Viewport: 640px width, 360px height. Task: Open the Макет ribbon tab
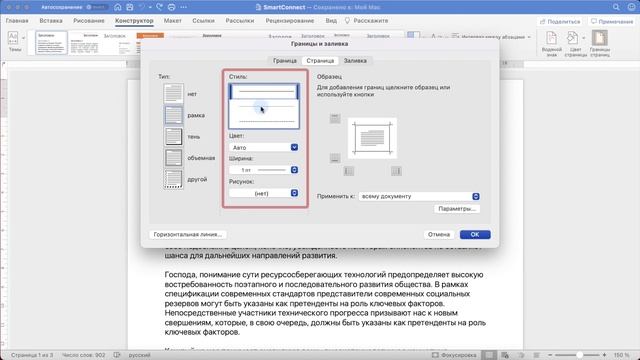[x=173, y=20]
